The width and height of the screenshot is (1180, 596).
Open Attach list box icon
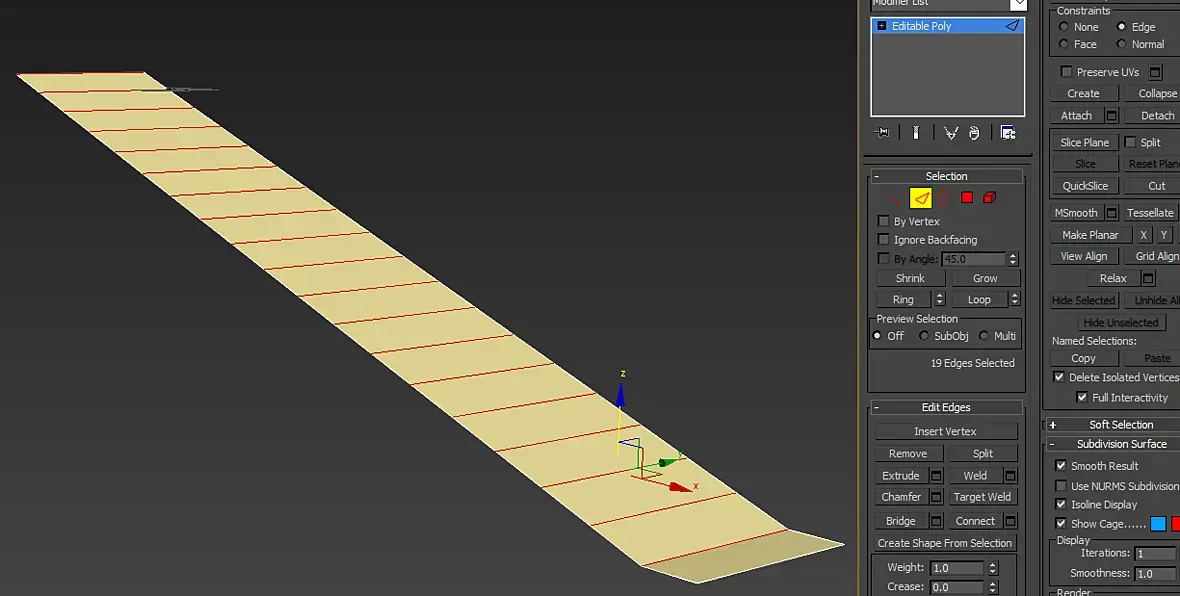[x=1112, y=115]
